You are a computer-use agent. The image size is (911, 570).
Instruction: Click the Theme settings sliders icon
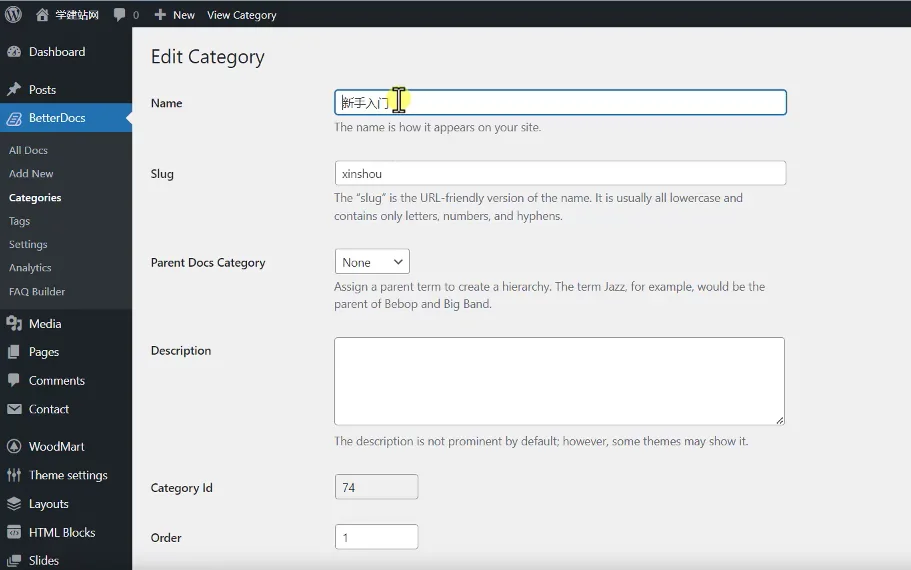click(14, 475)
